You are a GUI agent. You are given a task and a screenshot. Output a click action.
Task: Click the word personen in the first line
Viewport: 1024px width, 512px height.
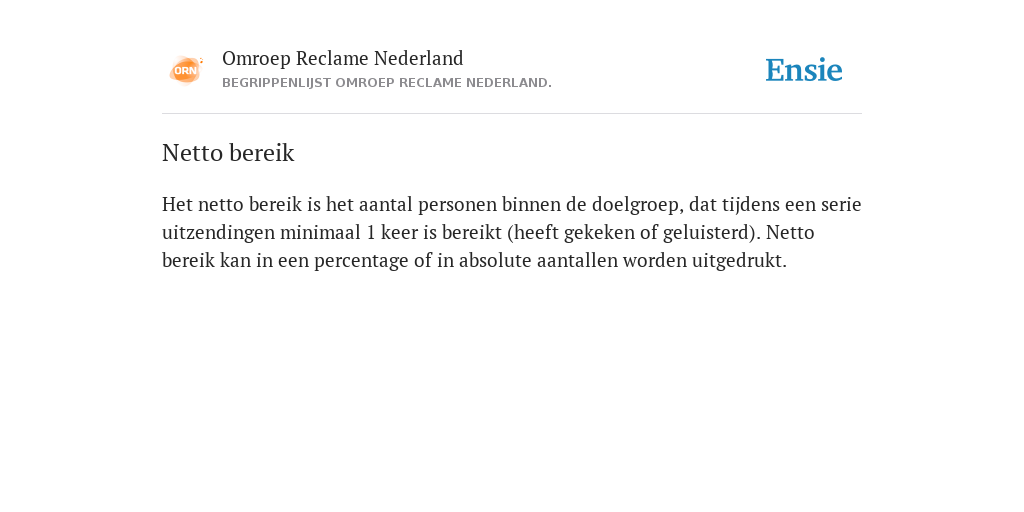[x=457, y=205]
